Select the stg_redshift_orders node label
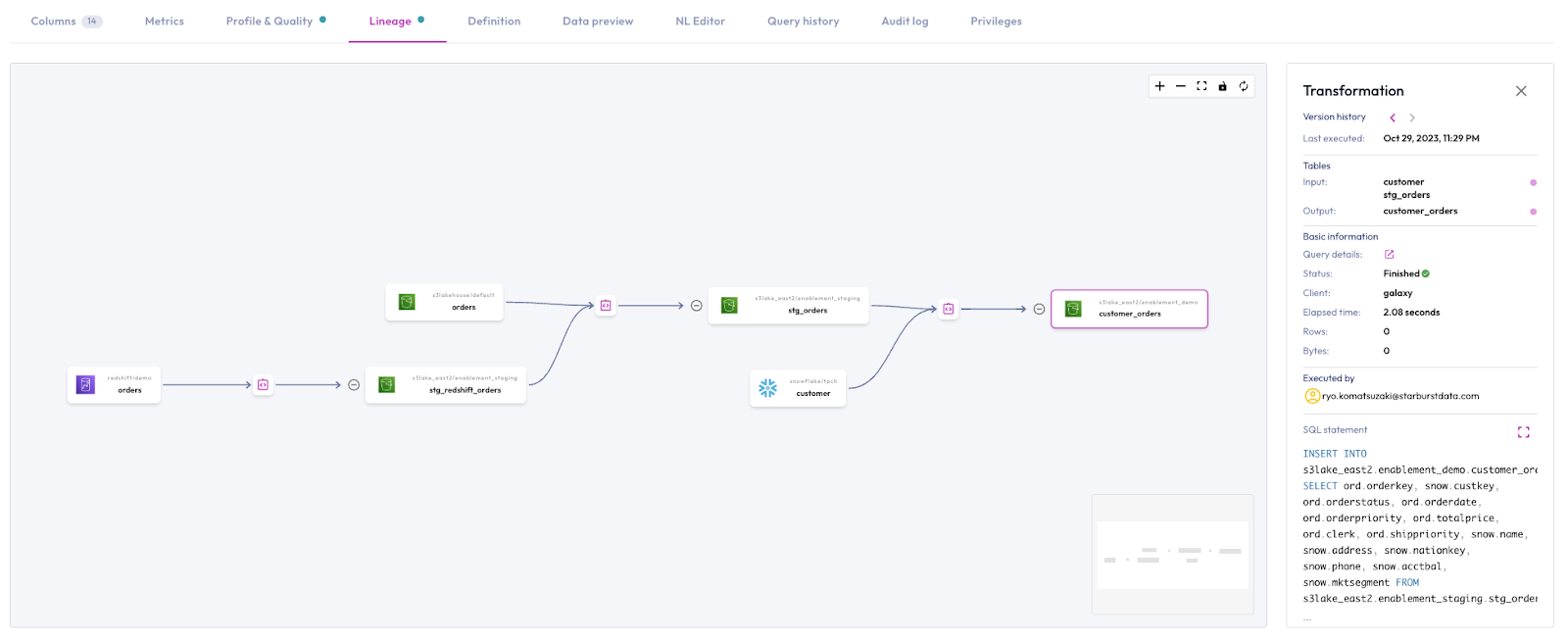This screenshot has height=639, width=1568. pos(465,390)
